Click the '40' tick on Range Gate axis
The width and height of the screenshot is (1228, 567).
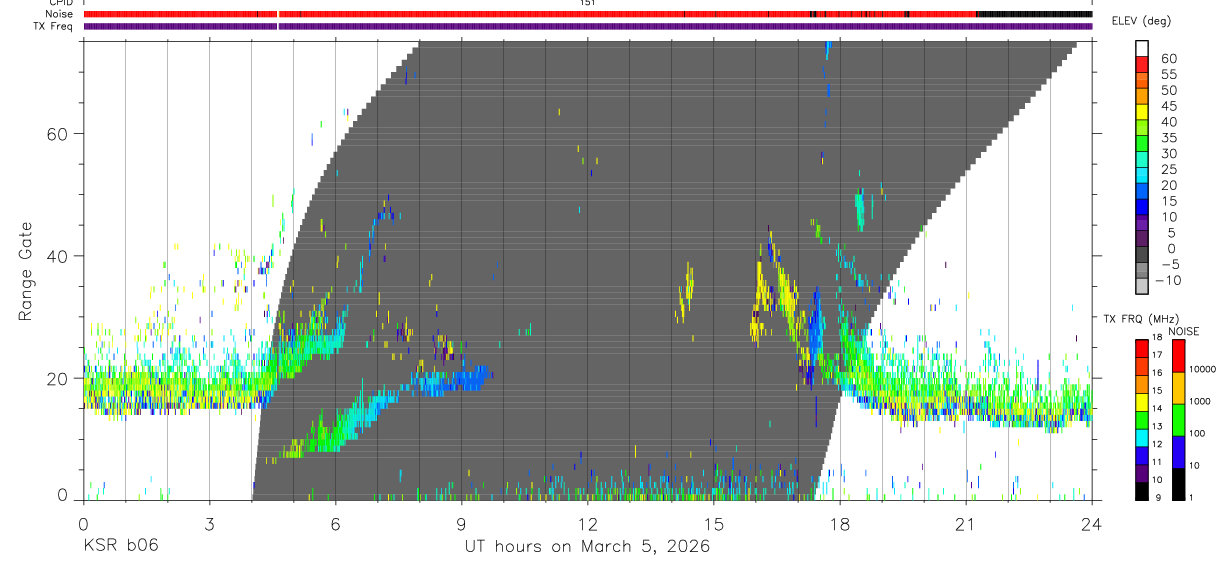tap(57, 256)
